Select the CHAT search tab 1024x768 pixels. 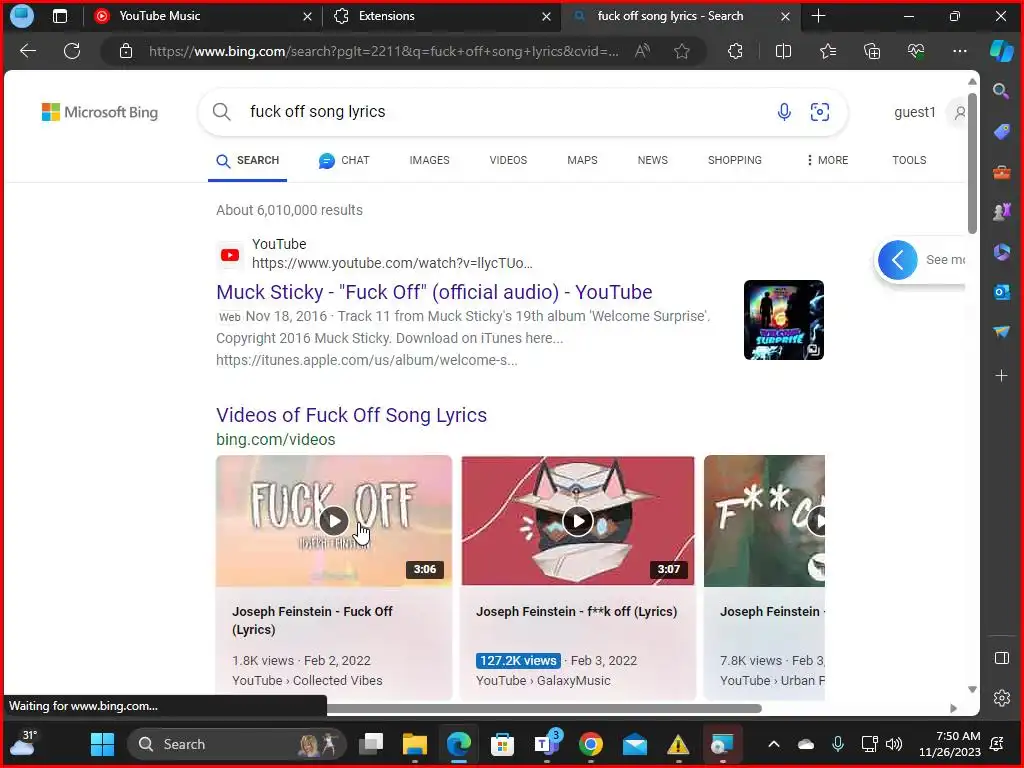pyautogui.click(x=344, y=160)
